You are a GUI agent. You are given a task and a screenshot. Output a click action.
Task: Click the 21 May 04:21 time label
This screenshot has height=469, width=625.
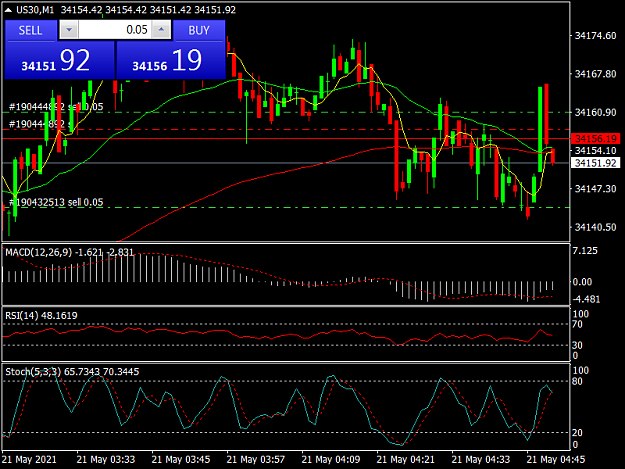pyautogui.click(x=406, y=459)
